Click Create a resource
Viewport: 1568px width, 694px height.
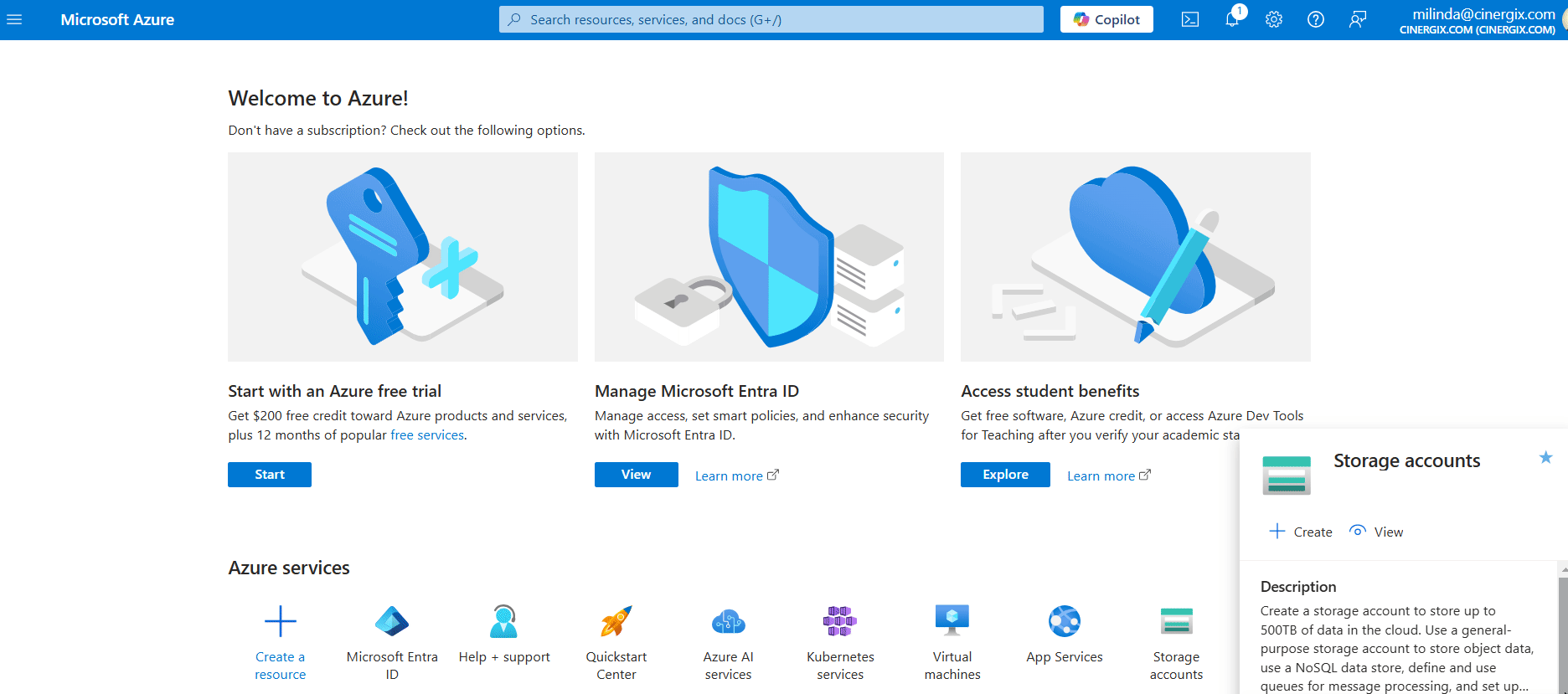tap(280, 622)
